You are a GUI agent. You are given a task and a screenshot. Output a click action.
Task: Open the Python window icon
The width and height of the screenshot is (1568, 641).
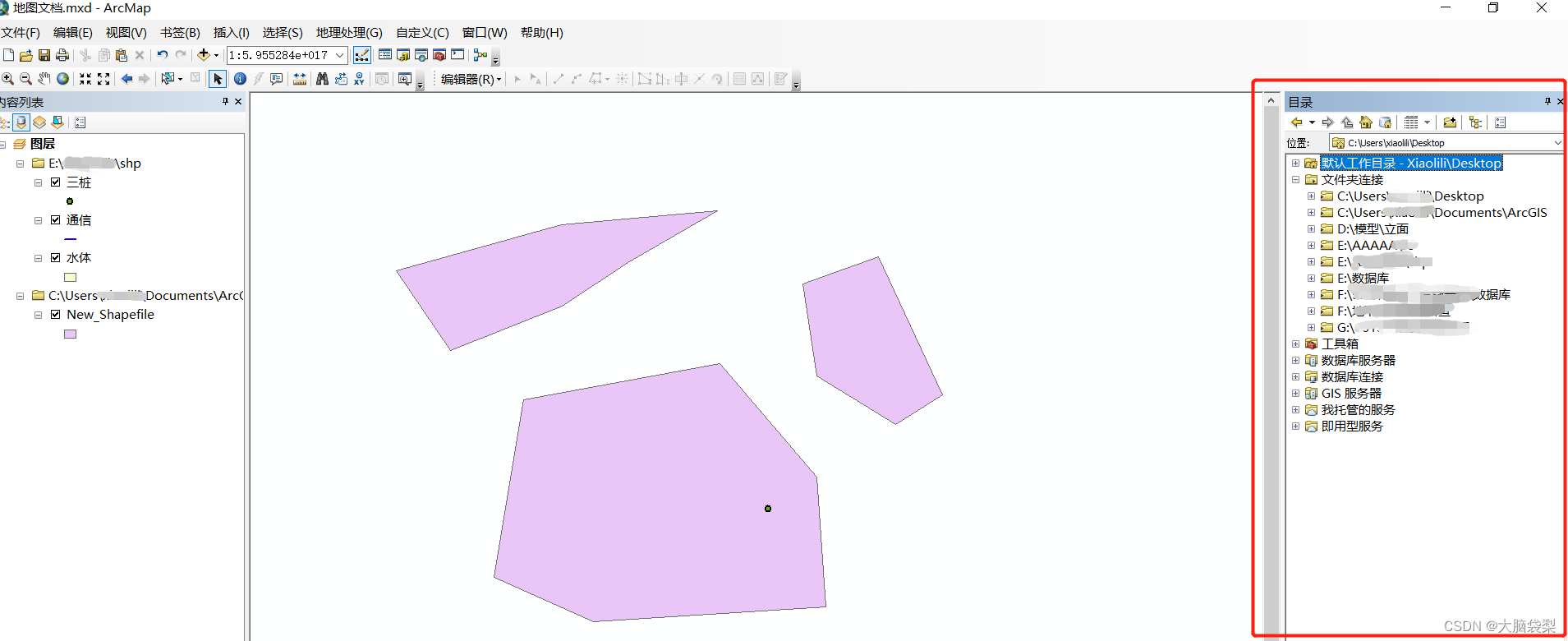(x=458, y=54)
